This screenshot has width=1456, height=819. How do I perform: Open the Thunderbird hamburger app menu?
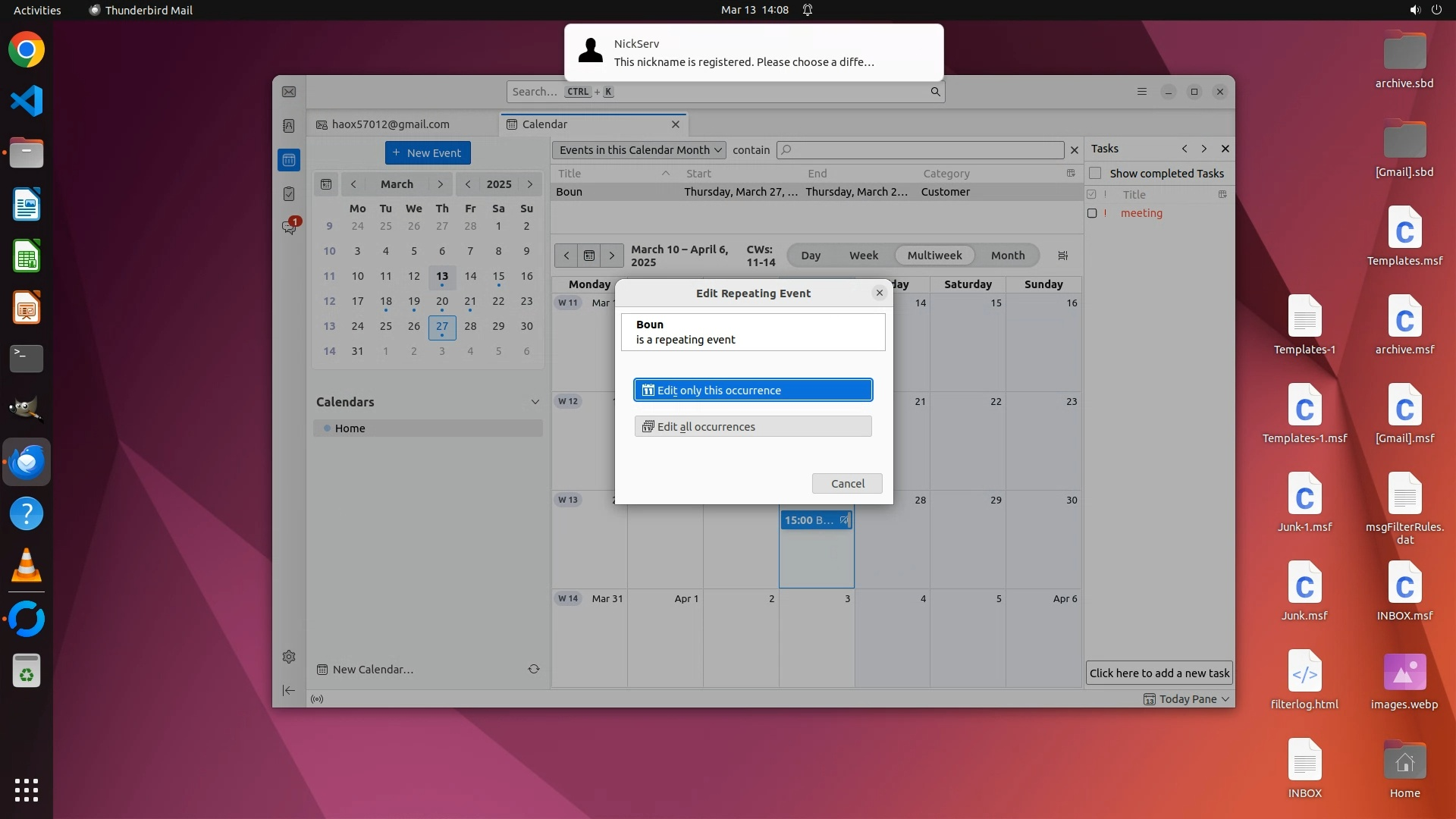tap(1142, 92)
